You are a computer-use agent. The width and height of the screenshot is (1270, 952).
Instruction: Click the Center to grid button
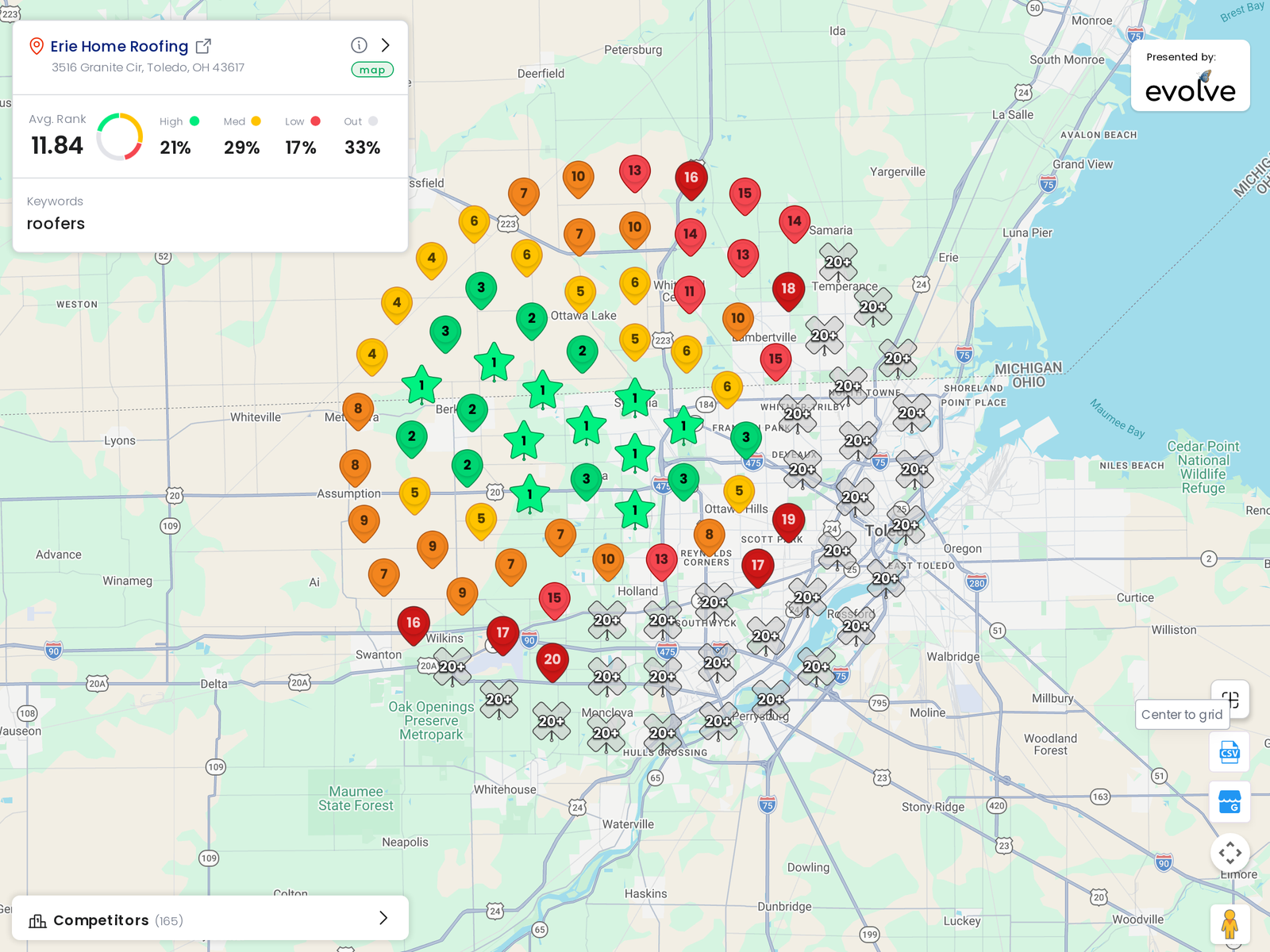tap(1182, 715)
